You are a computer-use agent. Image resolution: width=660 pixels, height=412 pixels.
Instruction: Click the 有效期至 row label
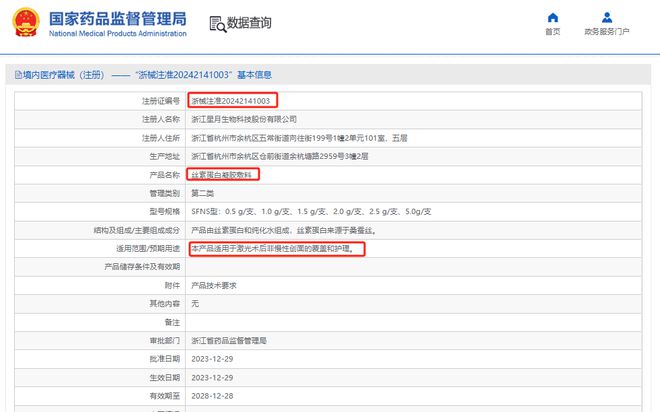point(165,396)
